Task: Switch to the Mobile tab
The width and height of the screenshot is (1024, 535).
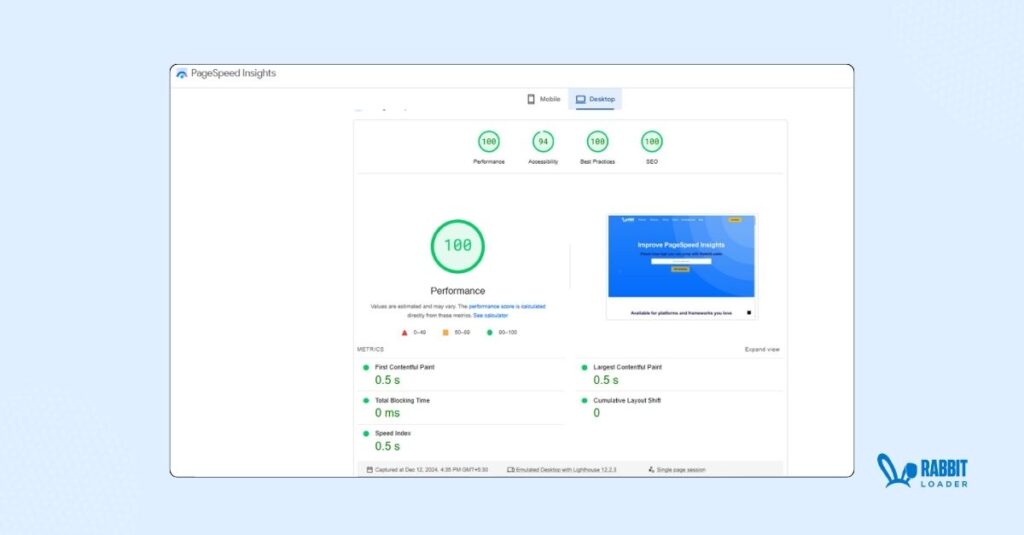Action: pyautogui.click(x=543, y=99)
